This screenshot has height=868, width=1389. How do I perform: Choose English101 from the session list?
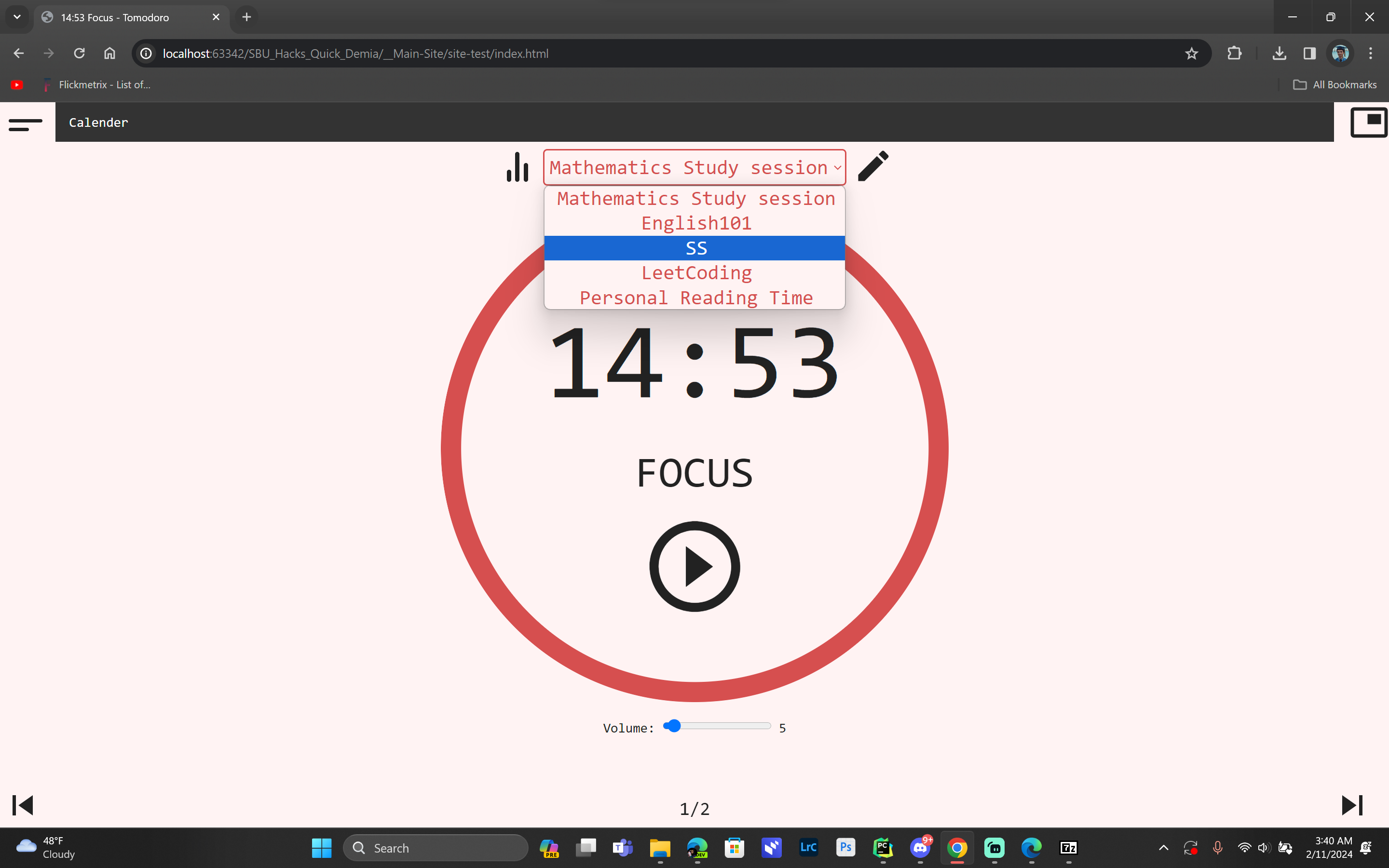(x=695, y=223)
